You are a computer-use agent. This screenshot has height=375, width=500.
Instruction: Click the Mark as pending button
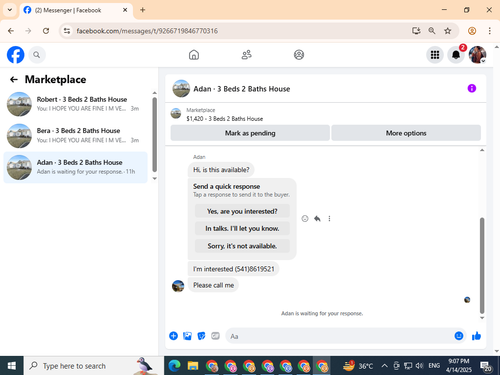(250, 133)
